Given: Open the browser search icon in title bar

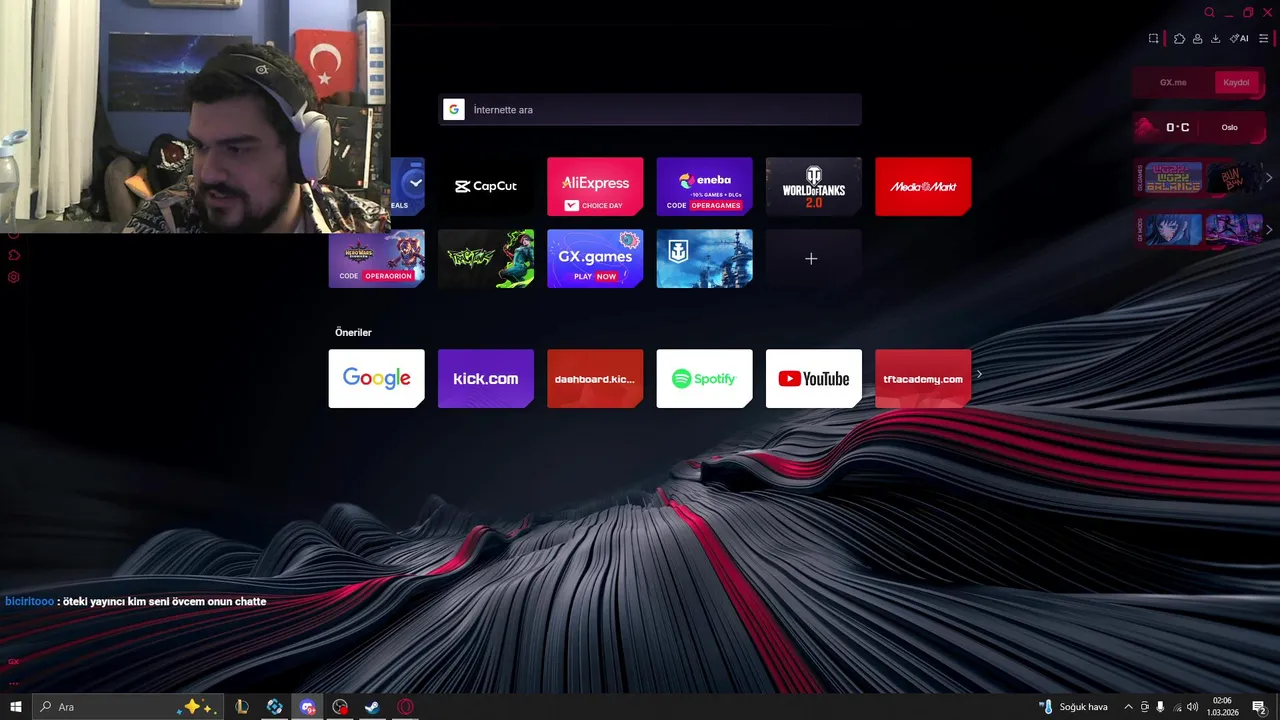Looking at the screenshot, I should tap(1209, 13).
